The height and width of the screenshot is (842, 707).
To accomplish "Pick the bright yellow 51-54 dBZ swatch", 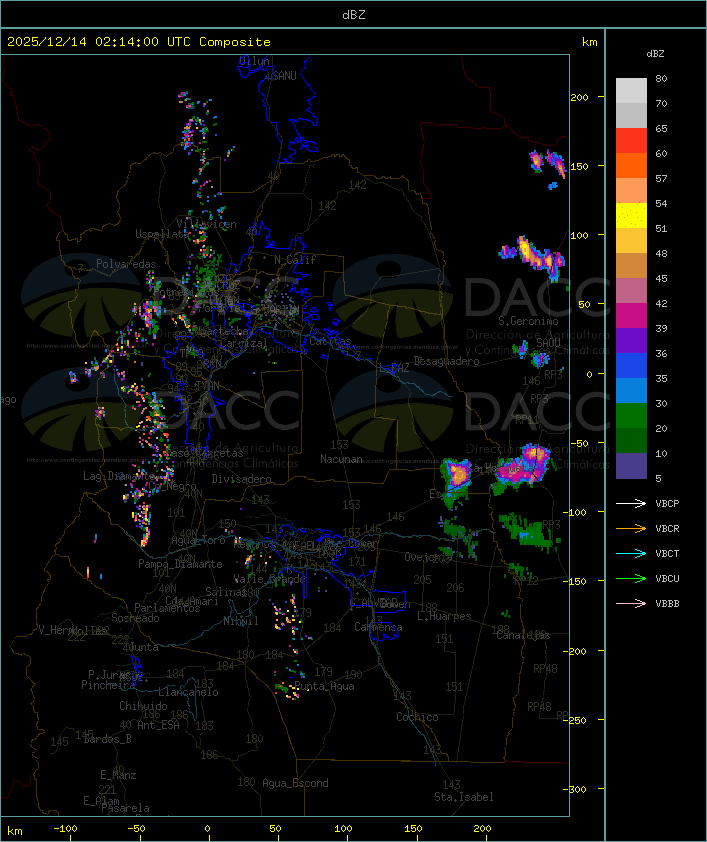I will click(x=631, y=215).
